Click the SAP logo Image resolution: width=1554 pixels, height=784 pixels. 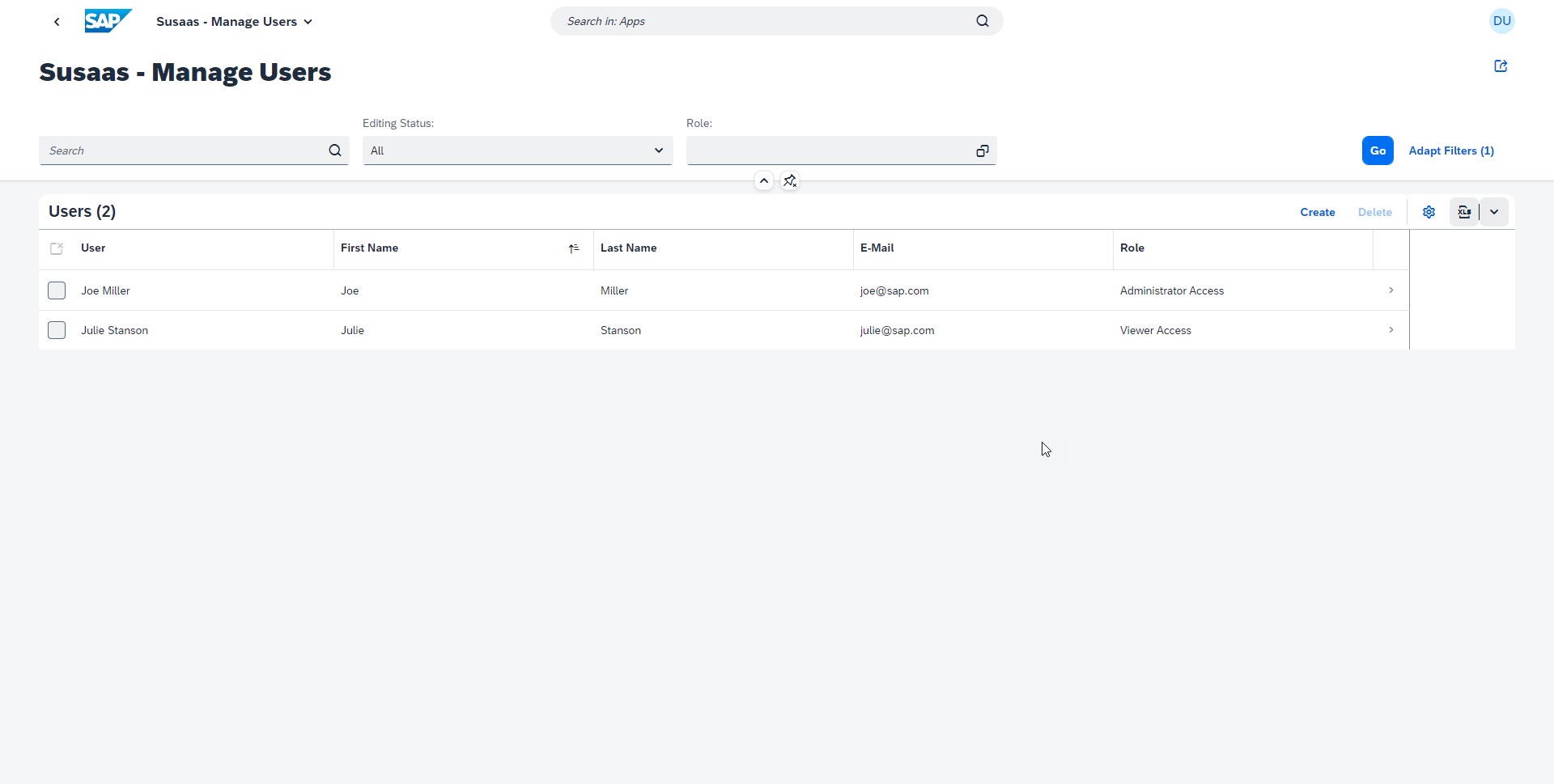pyautogui.click(x=108, y=21)
